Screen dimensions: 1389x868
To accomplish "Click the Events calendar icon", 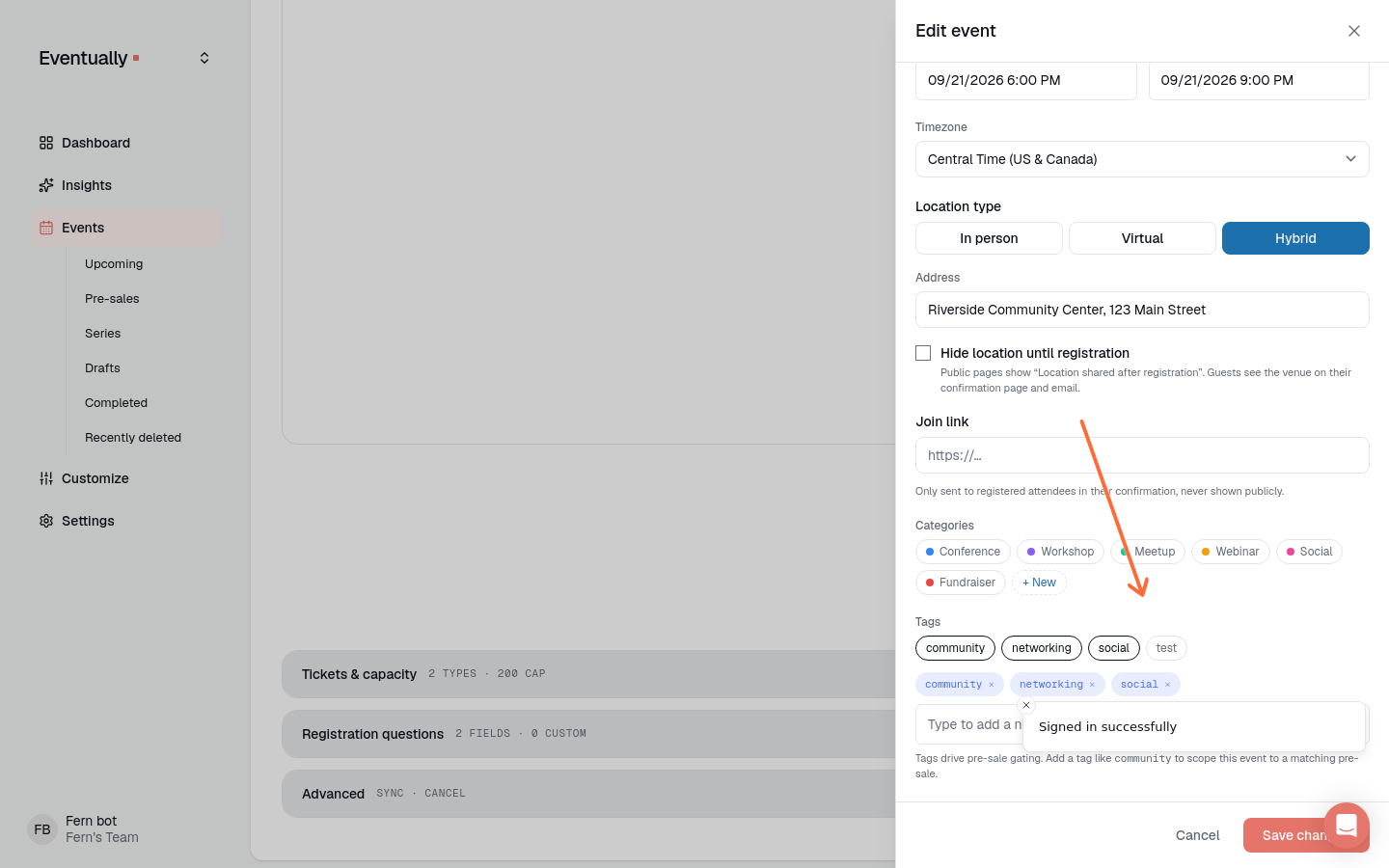I will [x=46, y=228].
